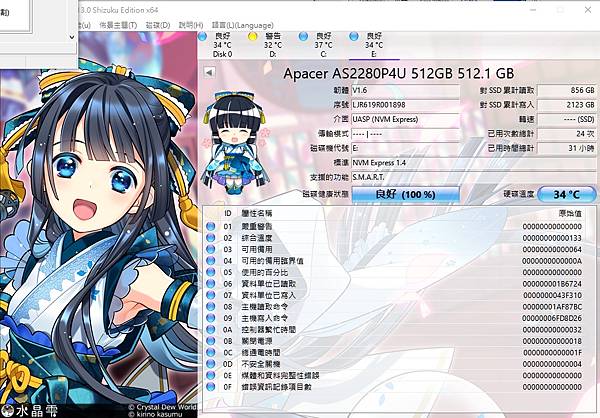Click the standard field NVM Express 1.4

pos(474,163)
